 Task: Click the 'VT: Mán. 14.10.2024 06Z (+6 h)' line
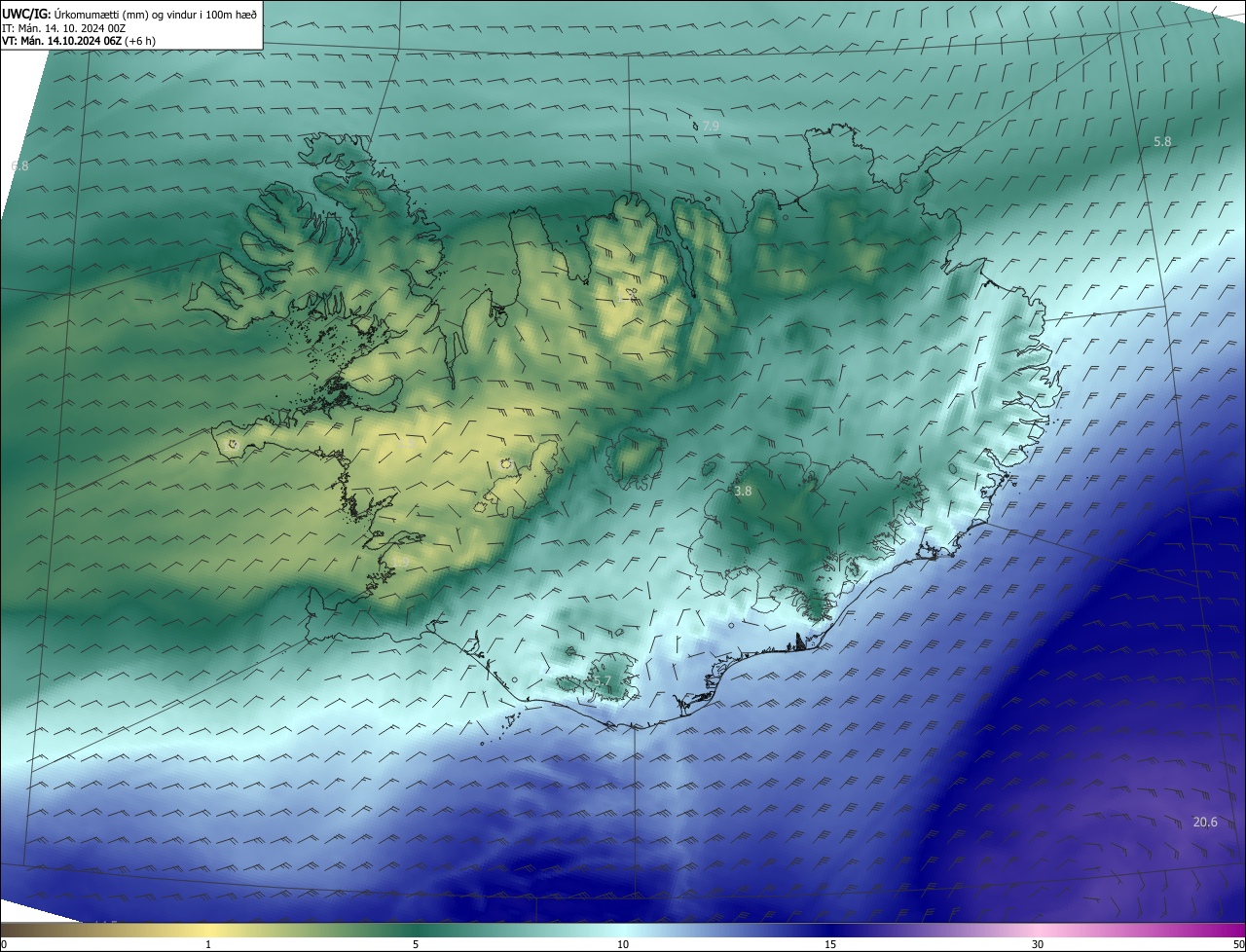[79, 41]
